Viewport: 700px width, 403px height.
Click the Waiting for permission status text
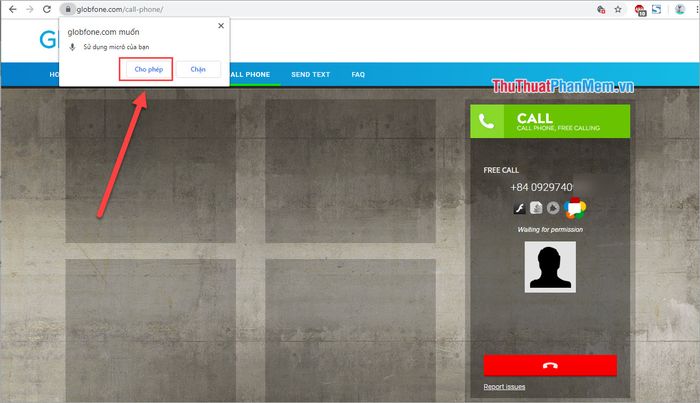point(550,229)
